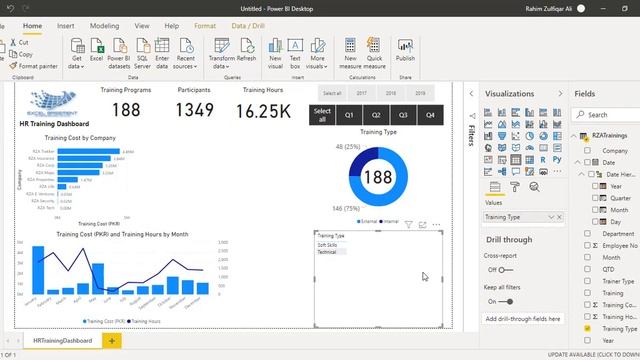Image resolution: width=640 pixels, height=360 pixels.
Task: Select the area chart visual
Action: pyautogui.click(x=502, y=124)
